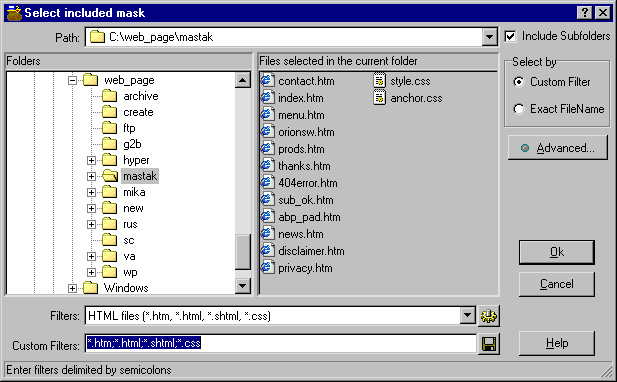Select the new folder label
The height and width of the screenshot is (382, 617).
tap(133, 208)
